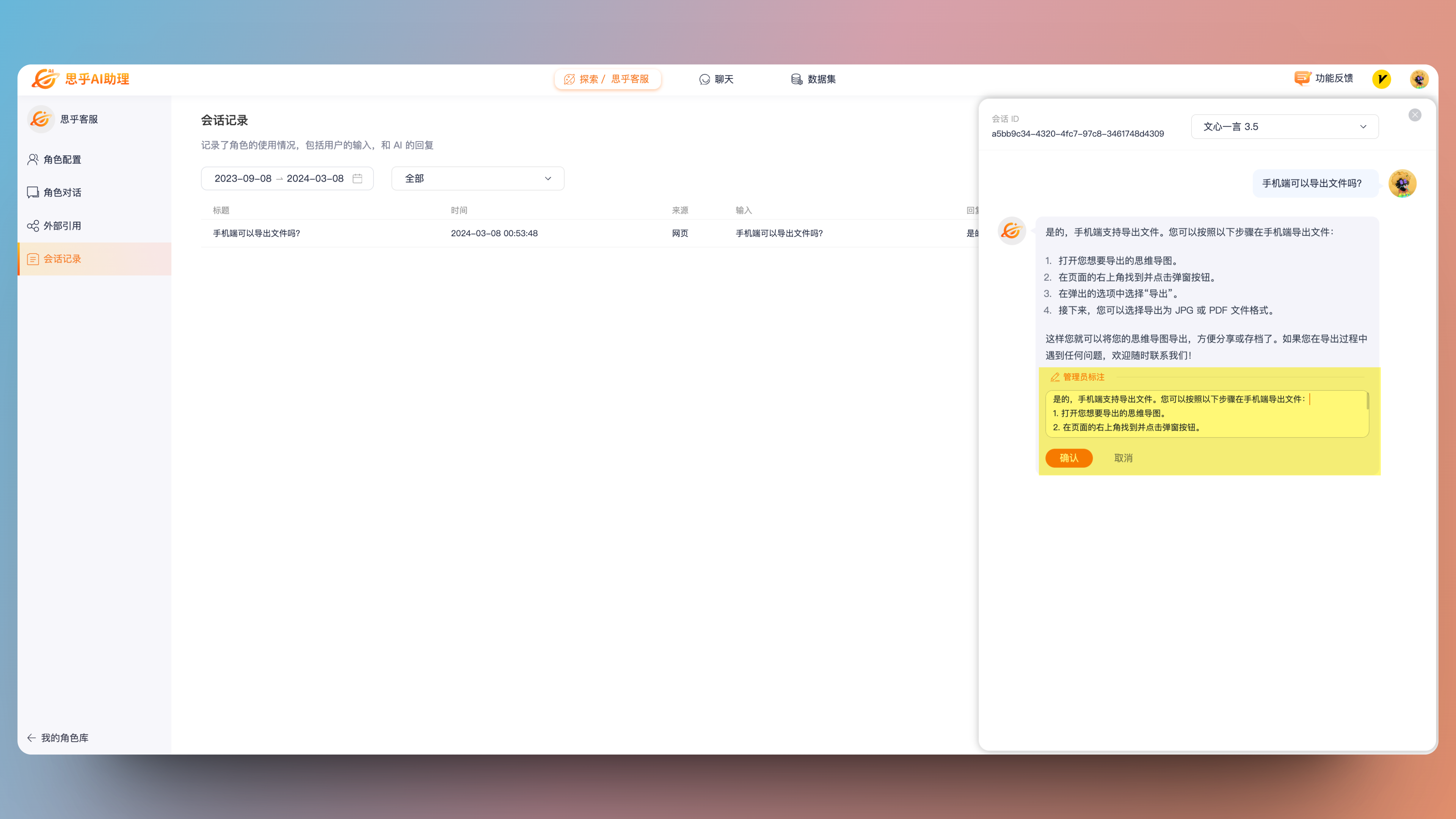
Task: Open the 2023-09-08 to 2024-03-08 date picker
Action: [279, 179]
